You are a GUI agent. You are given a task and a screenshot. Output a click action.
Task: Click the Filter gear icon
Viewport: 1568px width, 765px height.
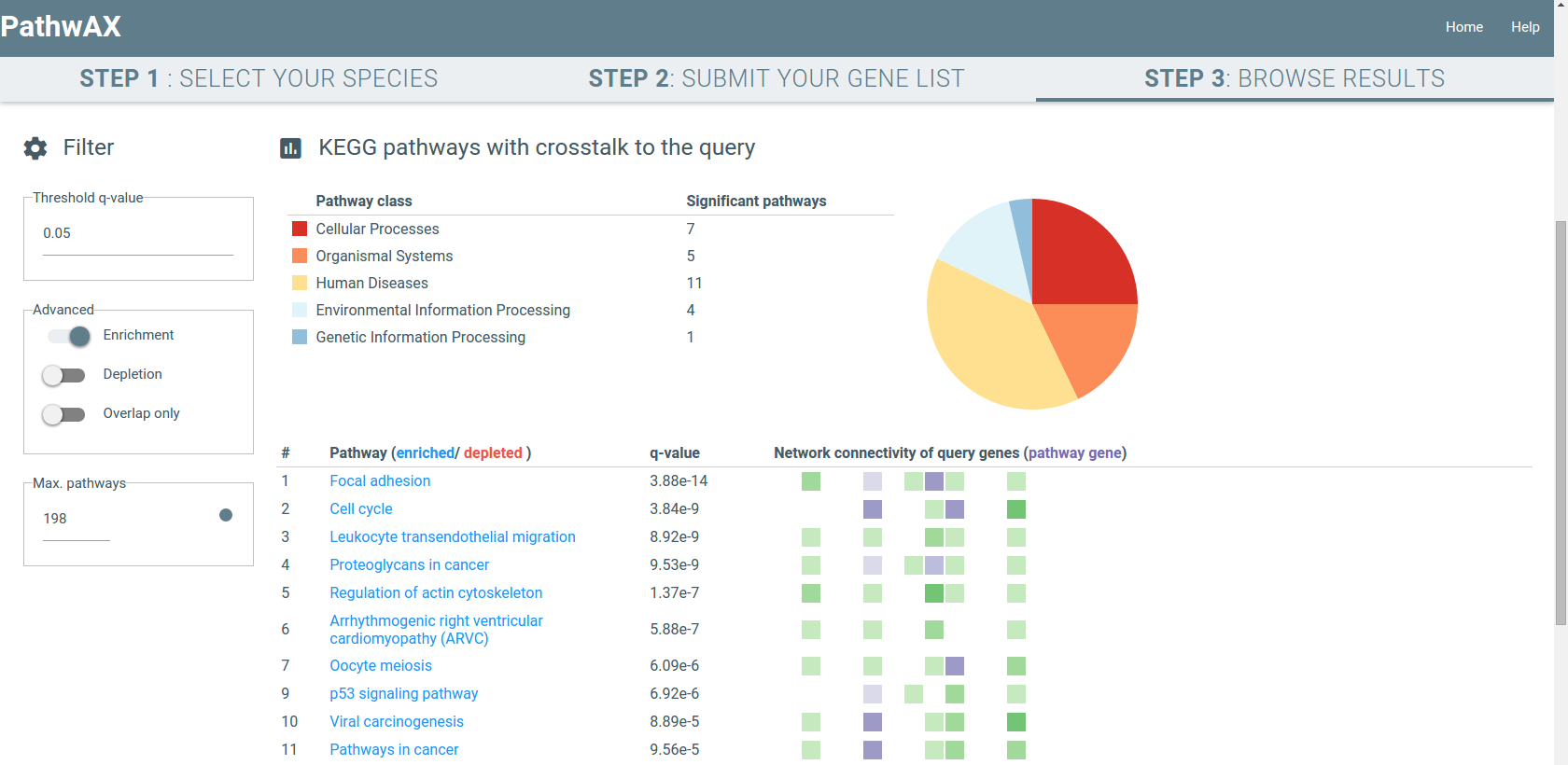click(35, 148)
